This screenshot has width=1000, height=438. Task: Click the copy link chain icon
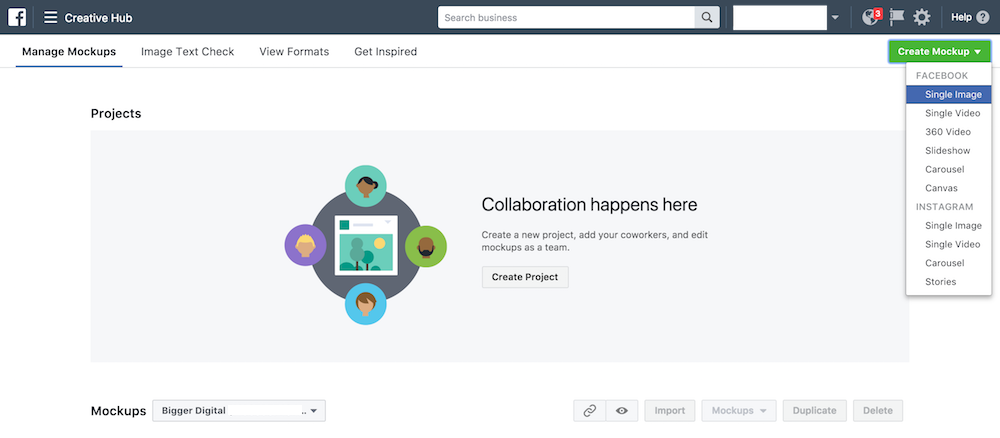(x=590, y=411)
